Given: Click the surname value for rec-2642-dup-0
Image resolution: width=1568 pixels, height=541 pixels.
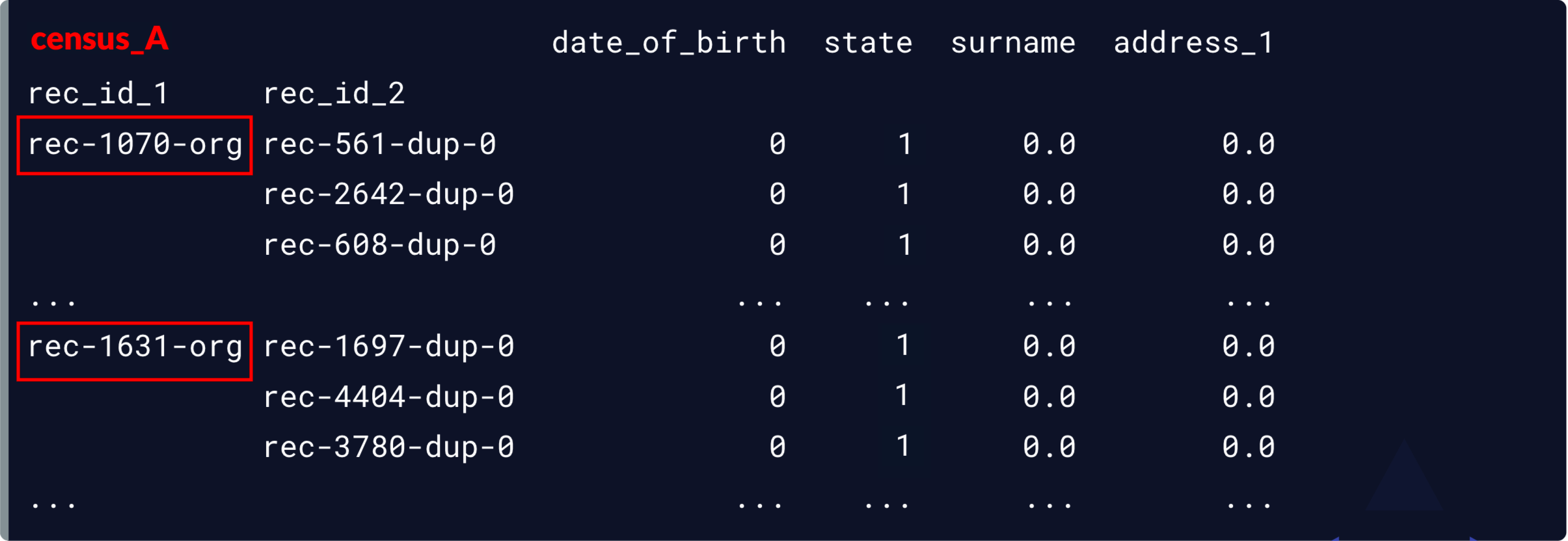Looking at the screenshot, I should click(x=1049, y=194).
